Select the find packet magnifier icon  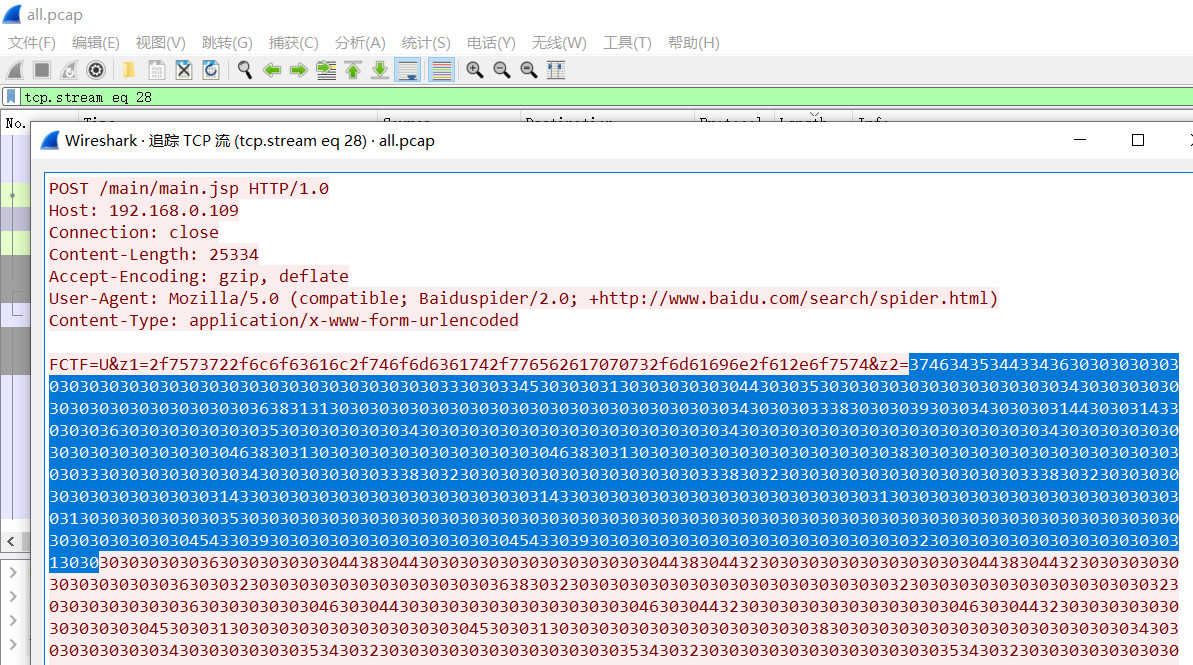244,70
